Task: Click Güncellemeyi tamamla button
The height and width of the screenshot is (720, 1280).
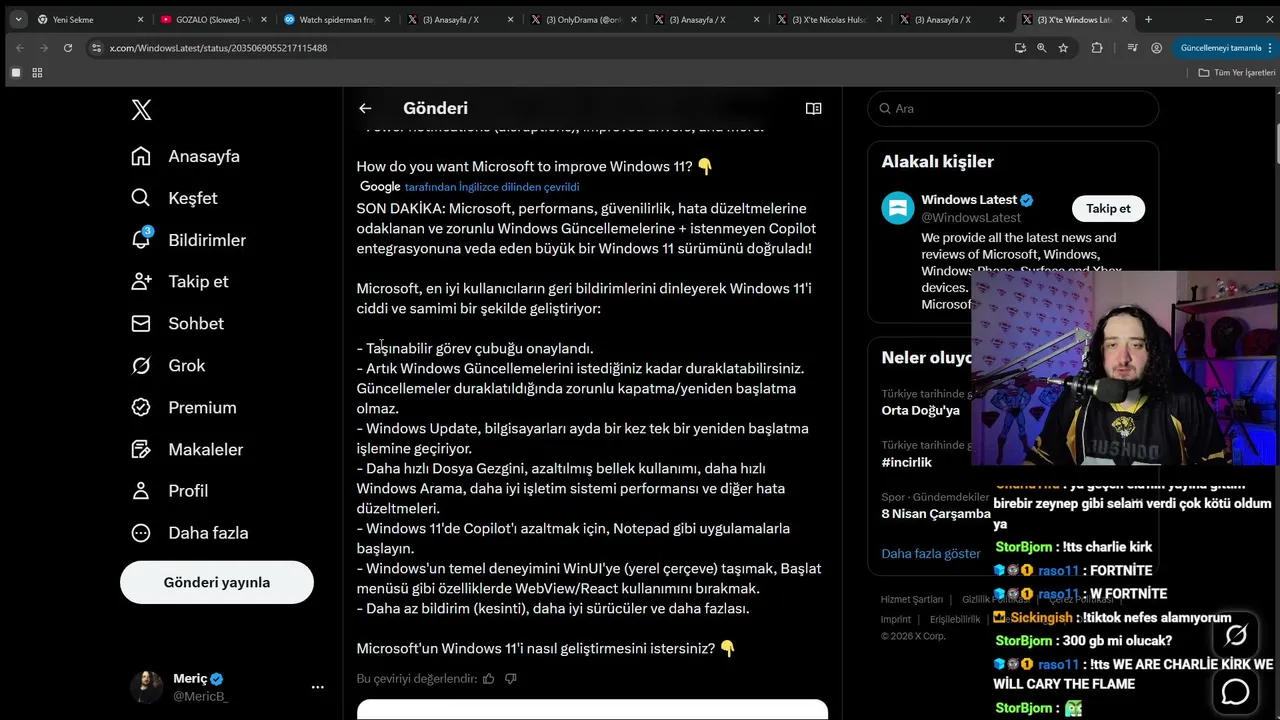Action: point(1221,47)
